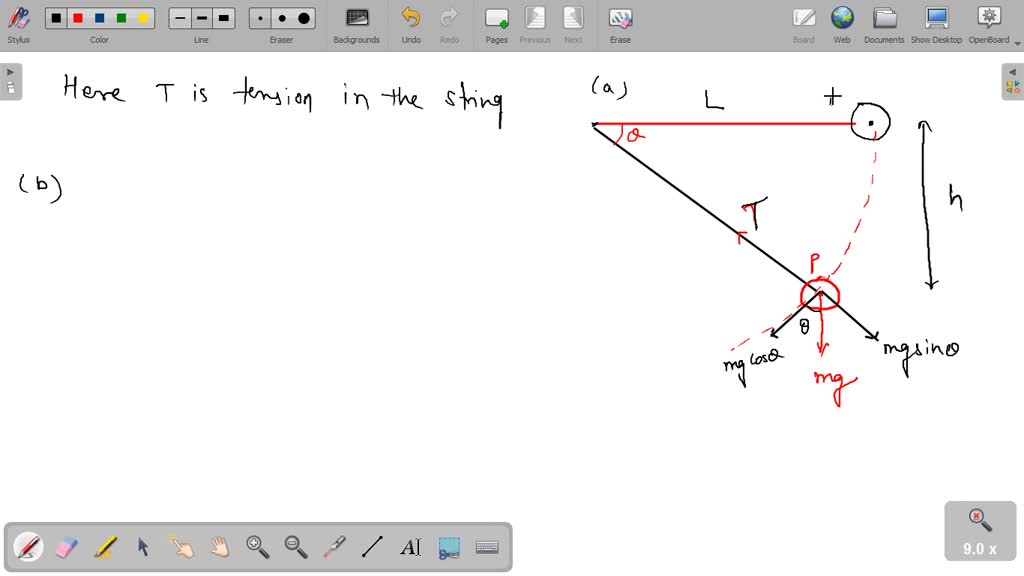Select the largest eraser size

303,17
